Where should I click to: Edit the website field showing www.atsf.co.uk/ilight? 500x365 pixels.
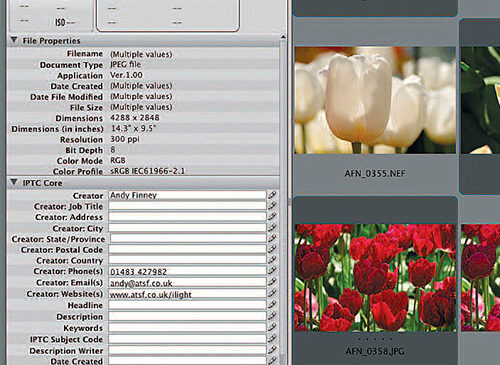187,294
